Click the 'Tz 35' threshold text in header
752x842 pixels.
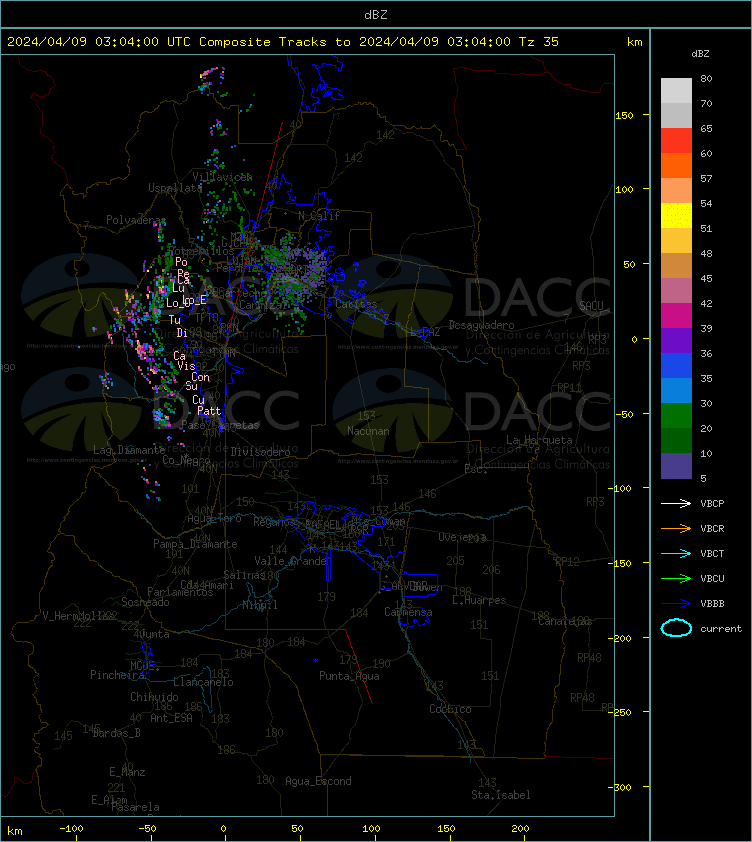point(539,41)
